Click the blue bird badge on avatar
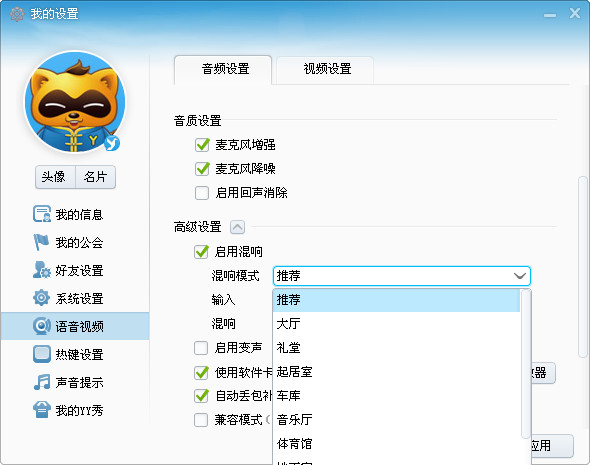Image resolution: width=590 pixels, height=465 pixels. (x=112, y=143)
